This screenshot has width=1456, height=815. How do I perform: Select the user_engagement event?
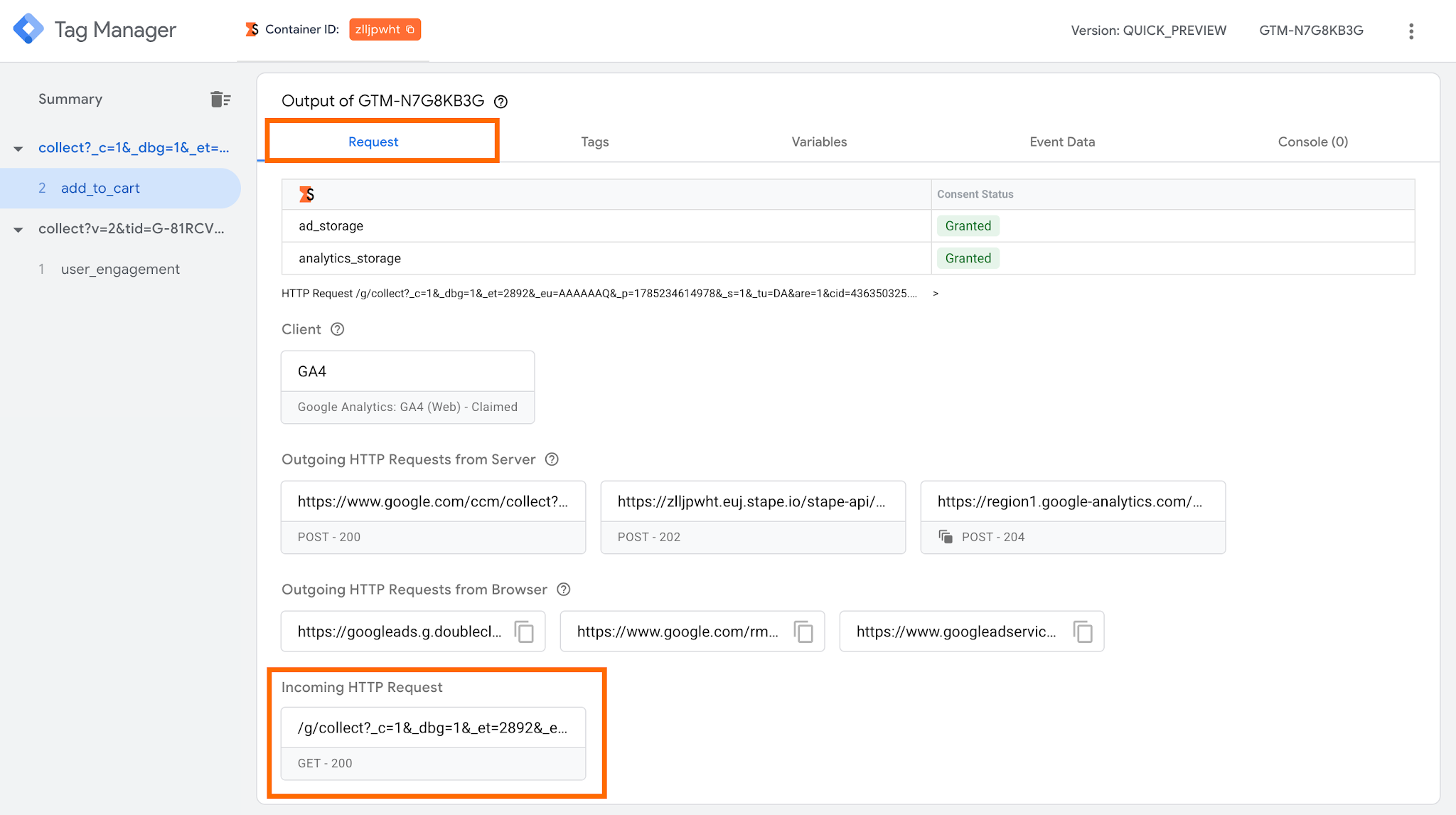(x=120, y=270)
